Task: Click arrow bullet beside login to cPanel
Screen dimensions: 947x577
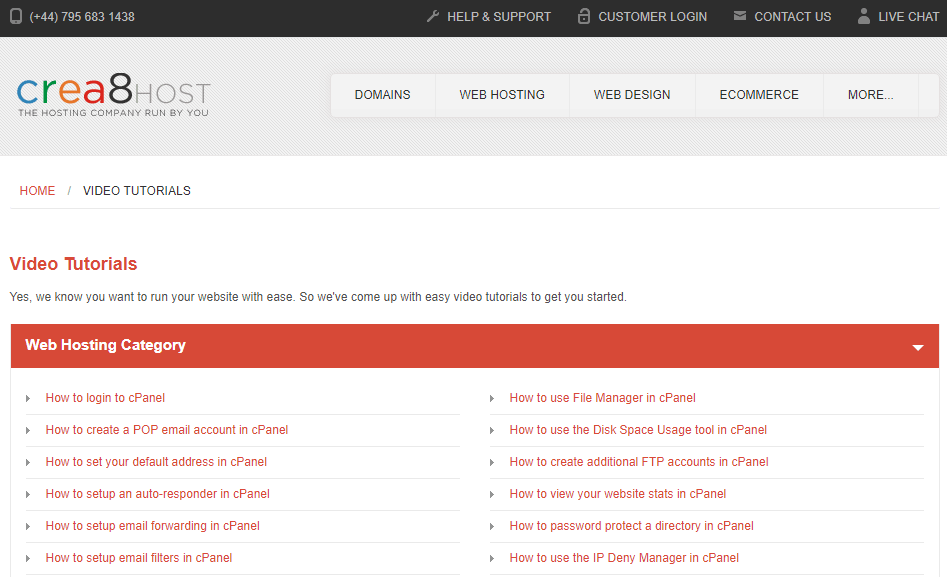Action: click(x=28, y=399)
